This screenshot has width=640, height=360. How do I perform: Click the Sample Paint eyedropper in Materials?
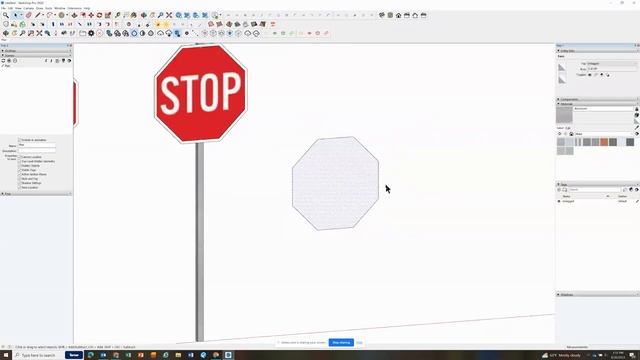[x=637, y=127]
